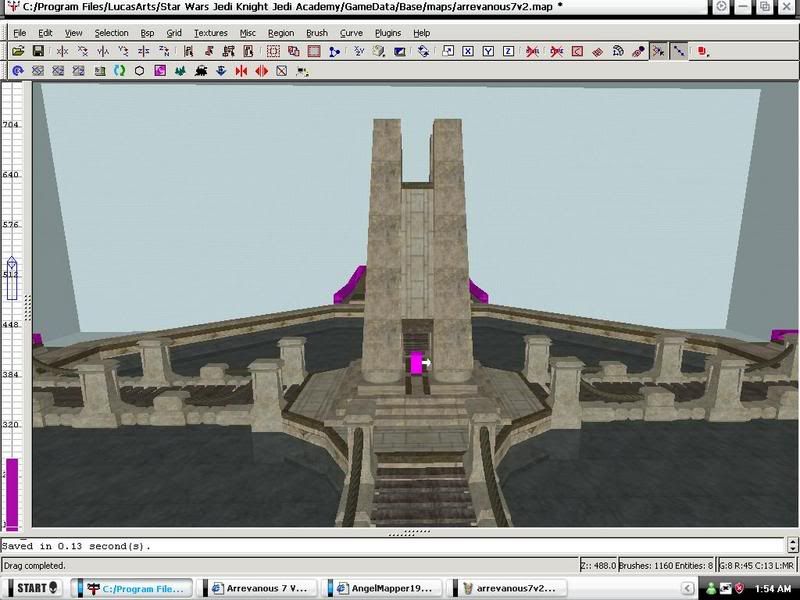Rotate selection around the Z axis

click(164, 51)
